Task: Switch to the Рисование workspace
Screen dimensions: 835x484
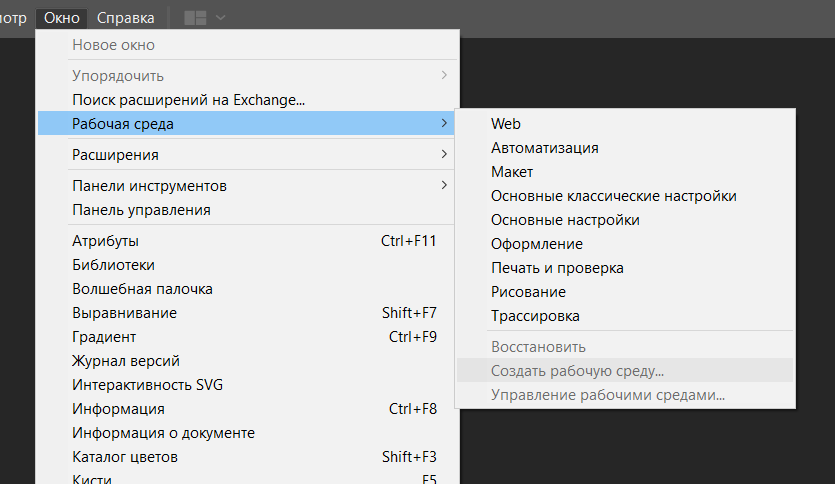Action: [x=528, y=292]
